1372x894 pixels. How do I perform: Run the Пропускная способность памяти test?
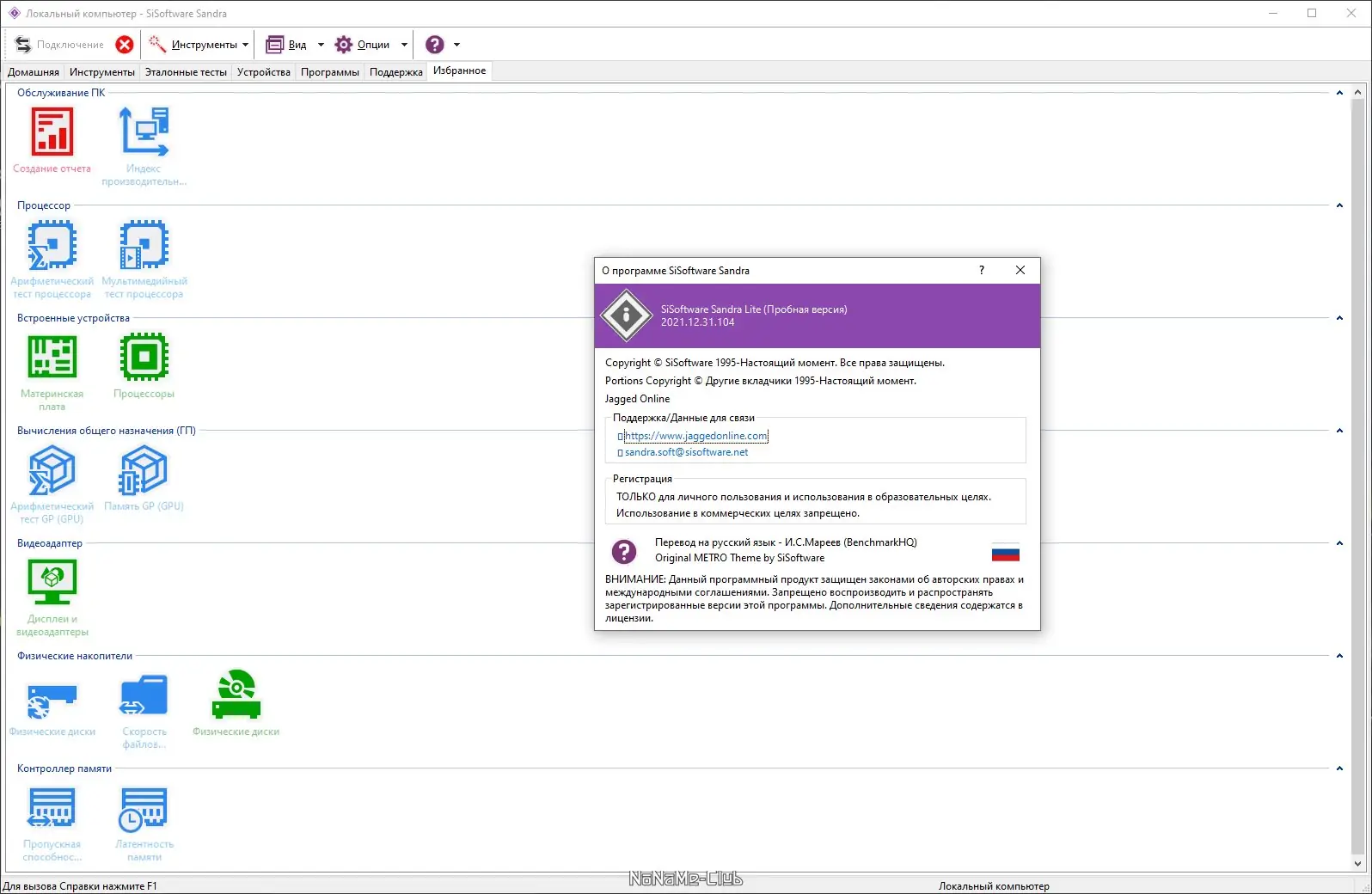point(52,808)
